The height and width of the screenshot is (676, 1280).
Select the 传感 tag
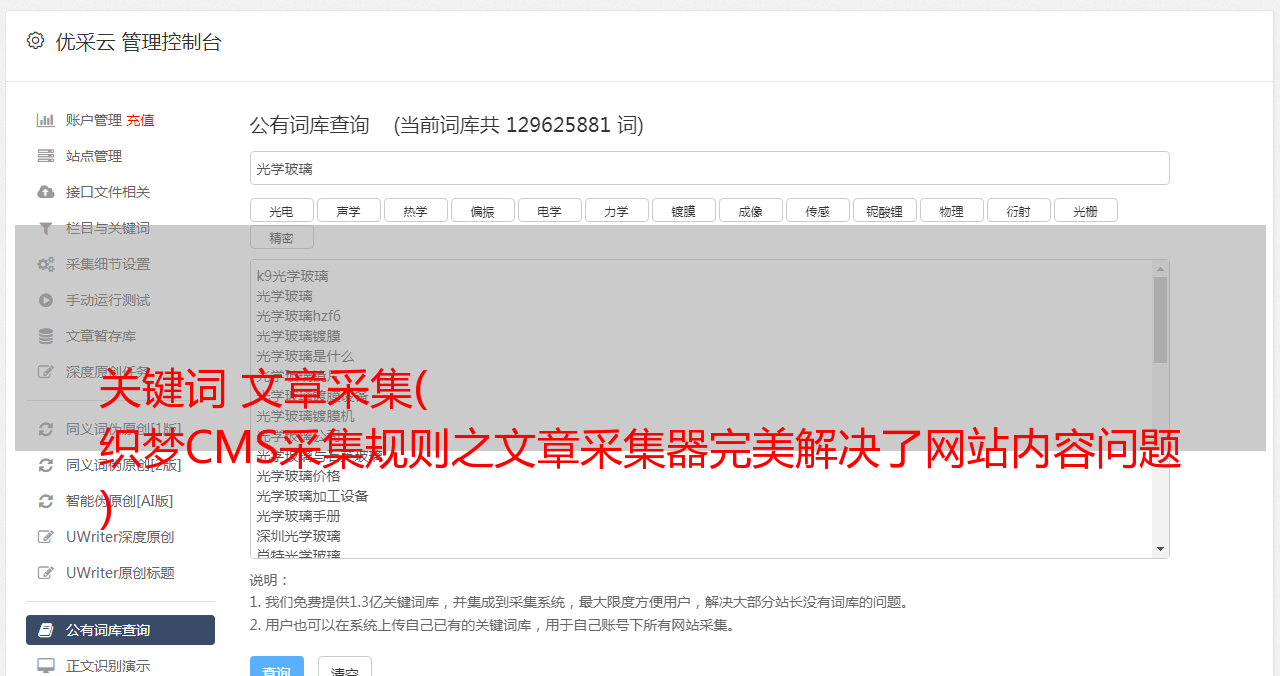(x=817, y=210)
